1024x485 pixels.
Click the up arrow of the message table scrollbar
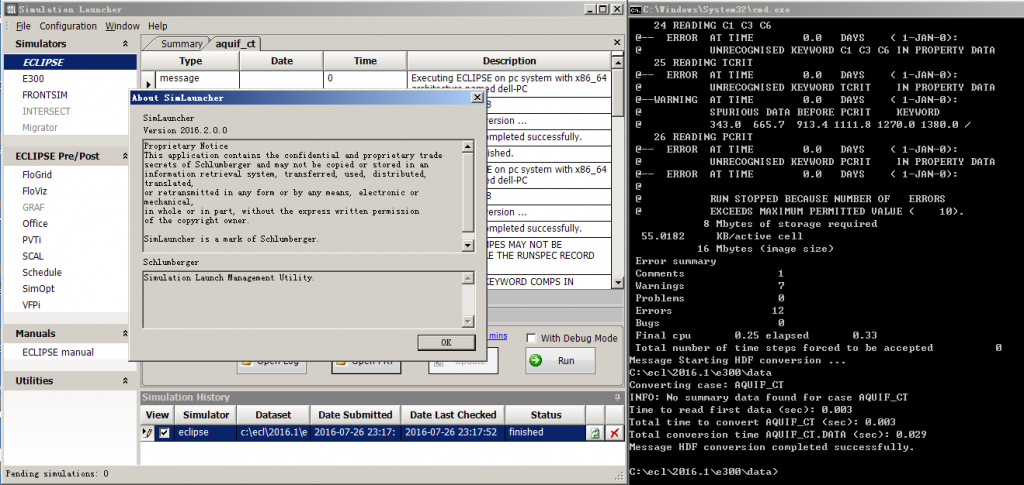[x=618, y=61]
